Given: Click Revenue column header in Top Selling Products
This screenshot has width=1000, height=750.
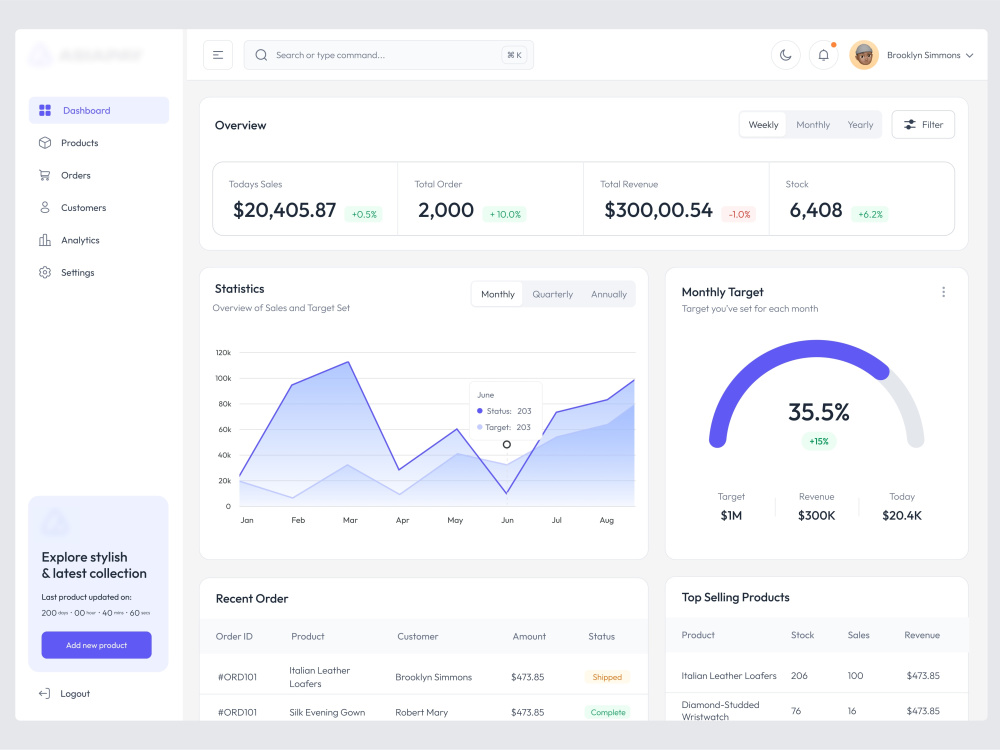Looking at the screenshot, I should tap(922, 635).
